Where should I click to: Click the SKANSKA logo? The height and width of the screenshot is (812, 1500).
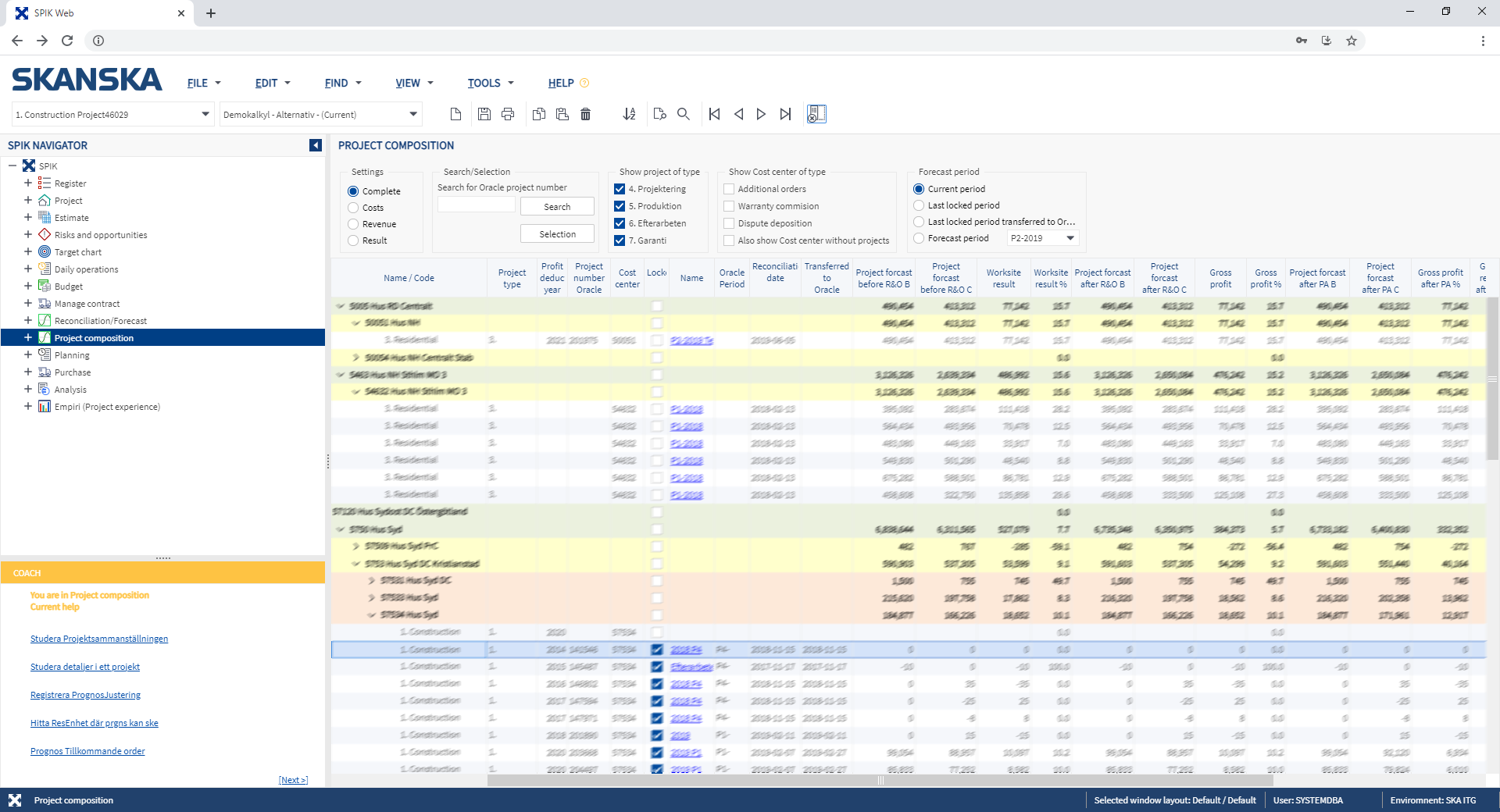tap(87, 80)
